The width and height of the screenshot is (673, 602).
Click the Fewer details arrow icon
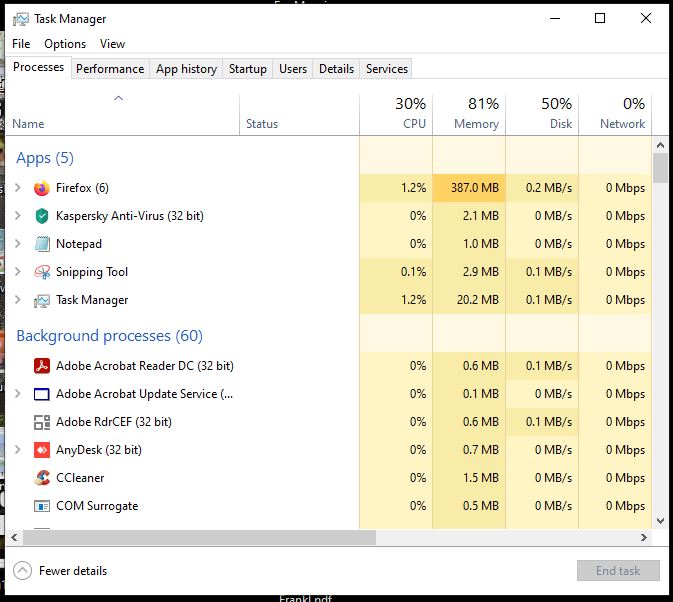tap(22, 571)
